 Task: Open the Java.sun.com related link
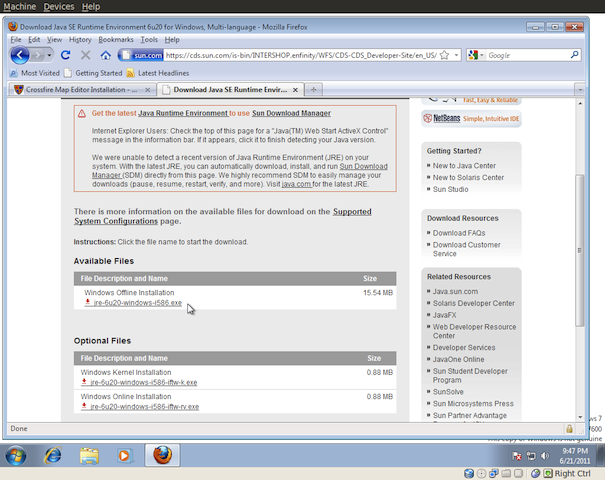coord(455,292)
